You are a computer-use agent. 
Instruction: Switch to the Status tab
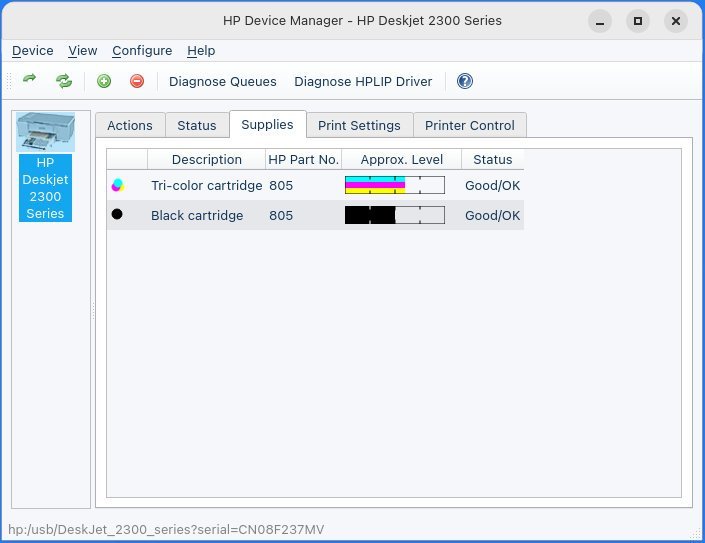[x=197, y=125]
